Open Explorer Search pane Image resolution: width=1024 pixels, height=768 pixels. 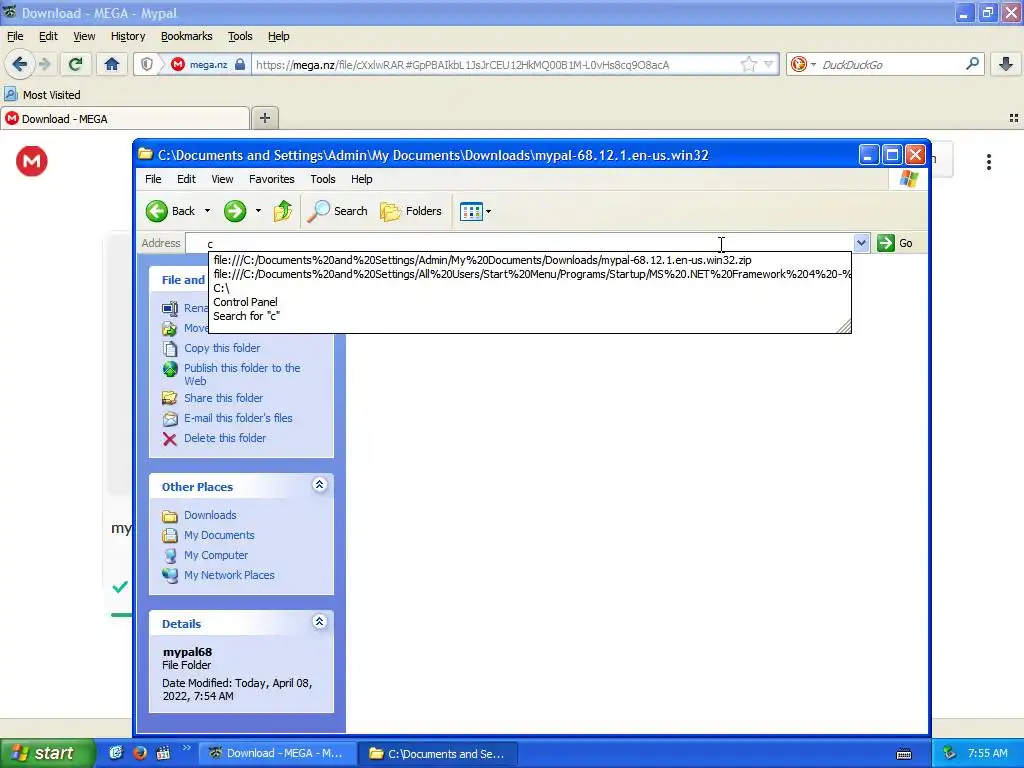click(x=338, y=211)
